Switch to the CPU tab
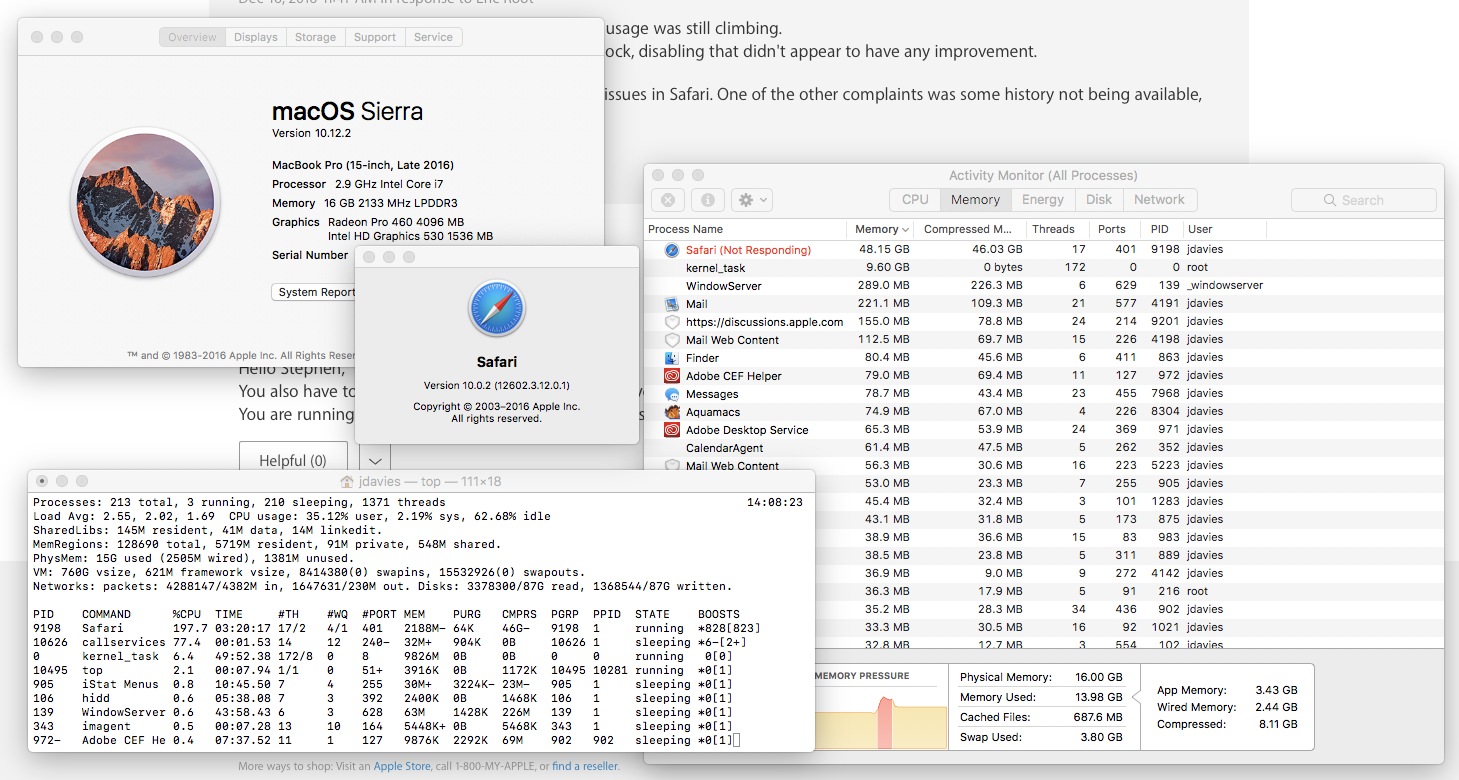The image size is (1459, 780). (x=915, y=200)
